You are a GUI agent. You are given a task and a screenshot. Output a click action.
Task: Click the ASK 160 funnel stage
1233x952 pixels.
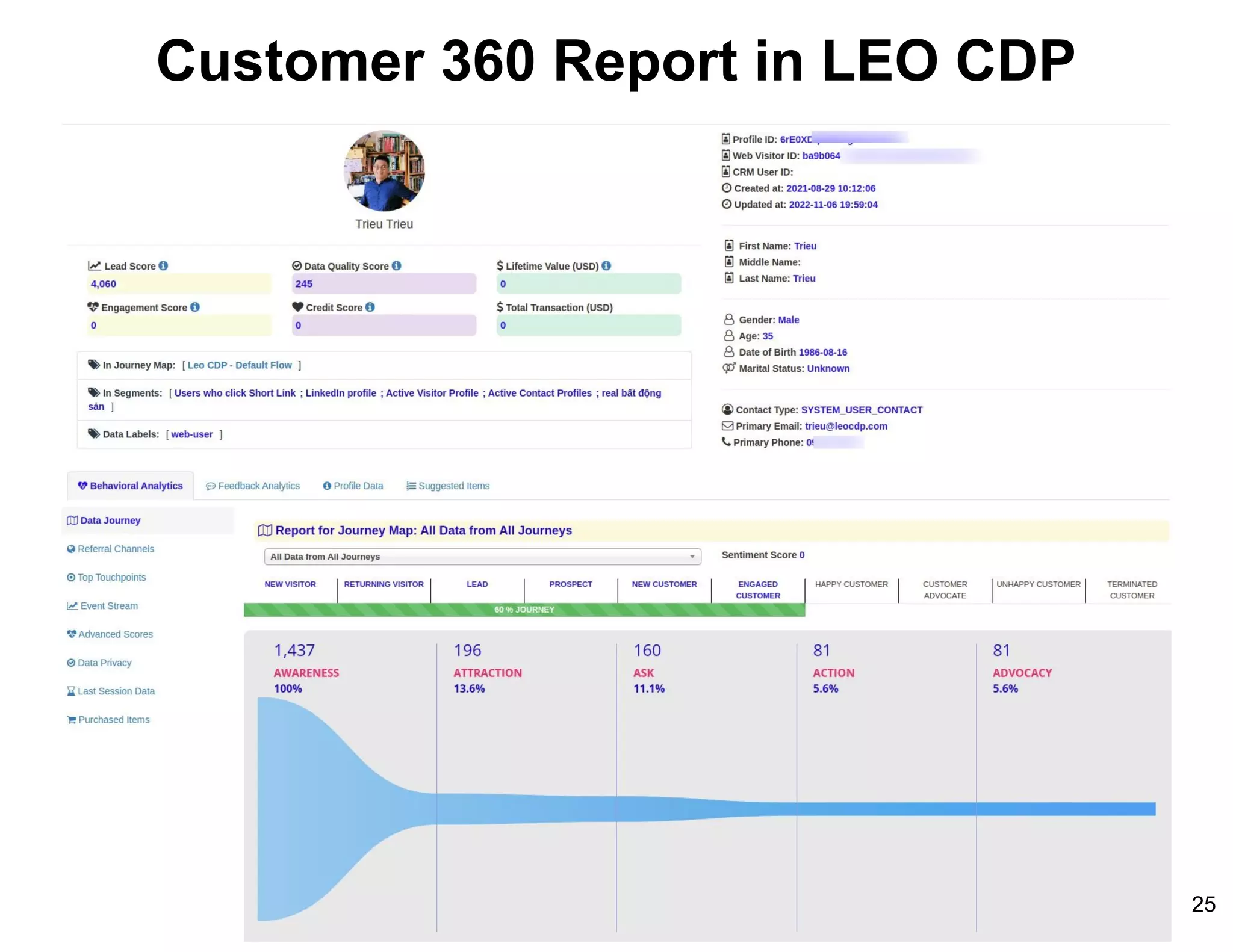tap(649, 668)
